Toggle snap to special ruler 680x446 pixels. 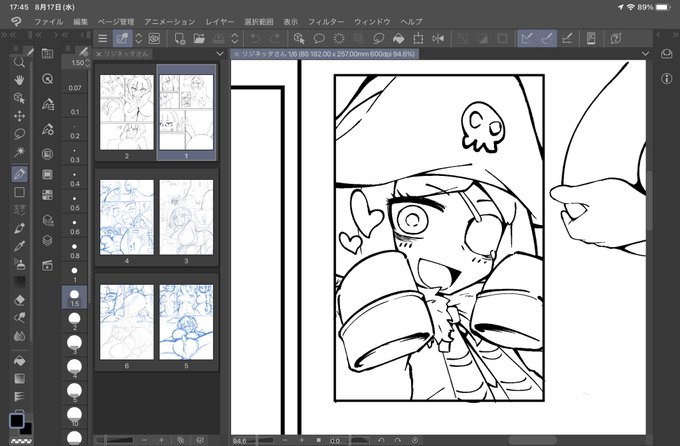pos(547,39)
